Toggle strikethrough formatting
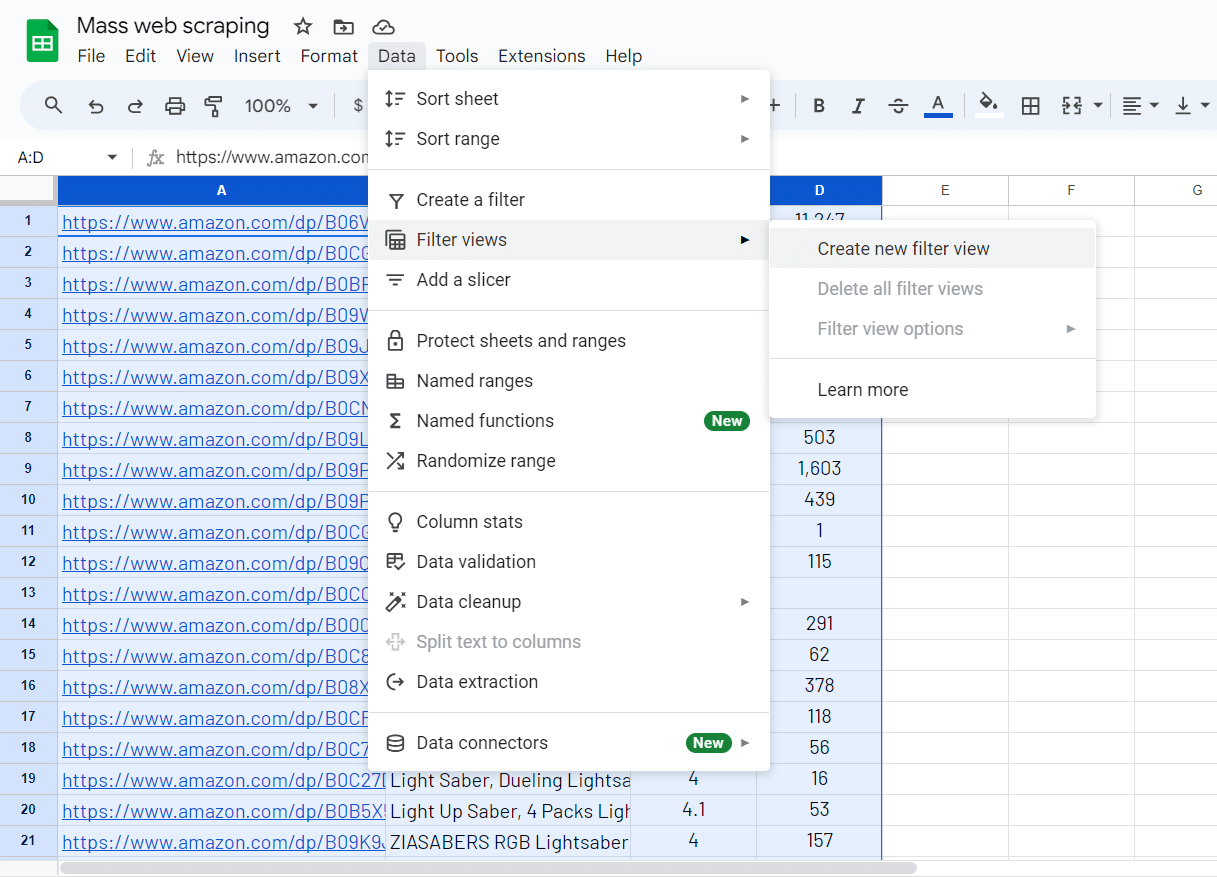This screenshot has height=877, width=1217. pyautogui.click(x=897, y=106)
